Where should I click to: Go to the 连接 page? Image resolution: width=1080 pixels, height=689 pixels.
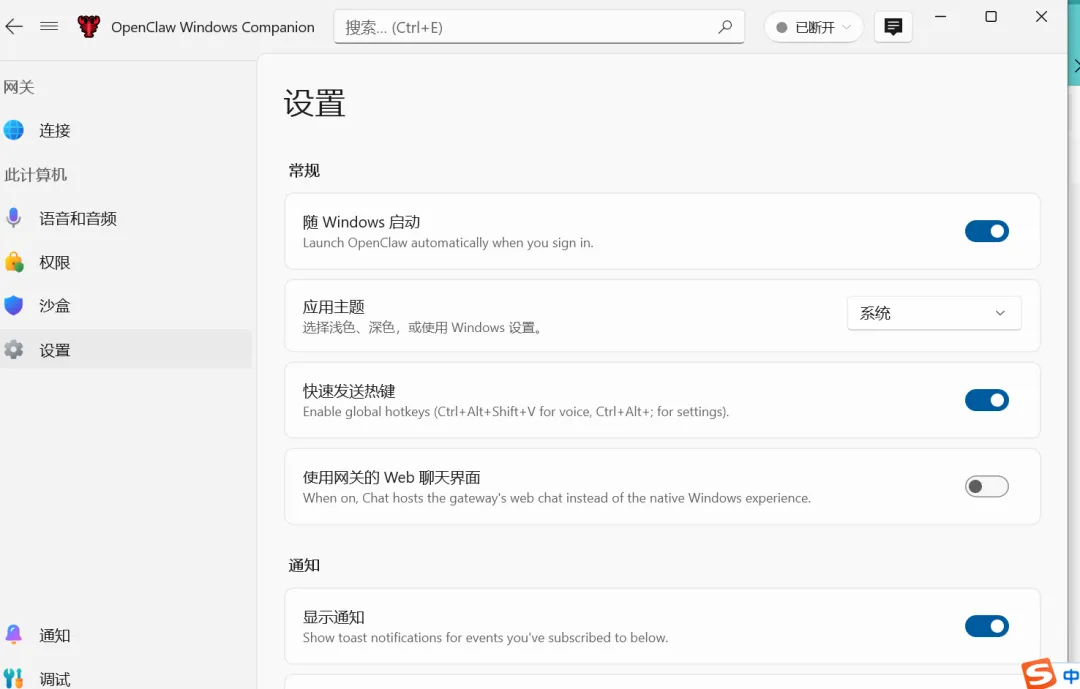126,130
